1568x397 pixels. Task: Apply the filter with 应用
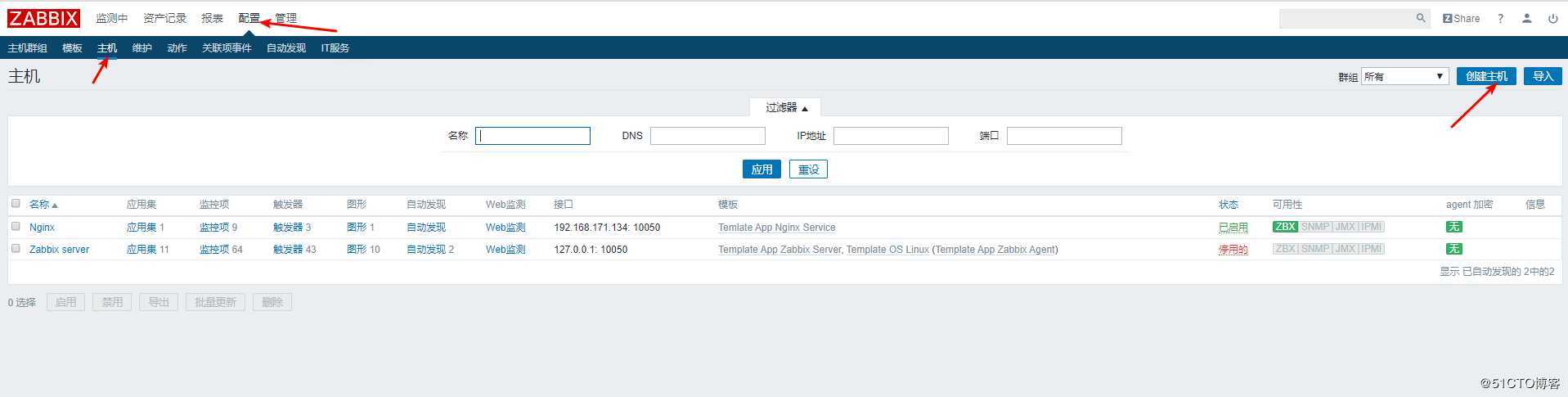point(762,169)
